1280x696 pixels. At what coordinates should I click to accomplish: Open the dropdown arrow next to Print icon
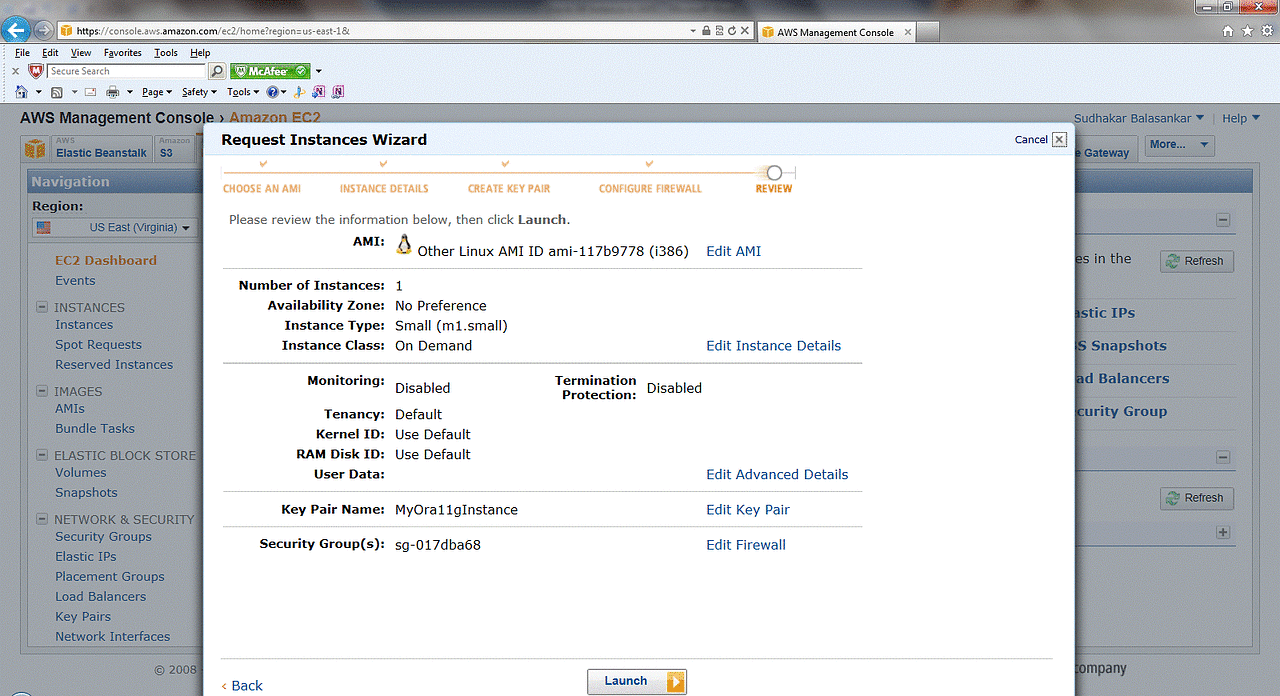128,92
